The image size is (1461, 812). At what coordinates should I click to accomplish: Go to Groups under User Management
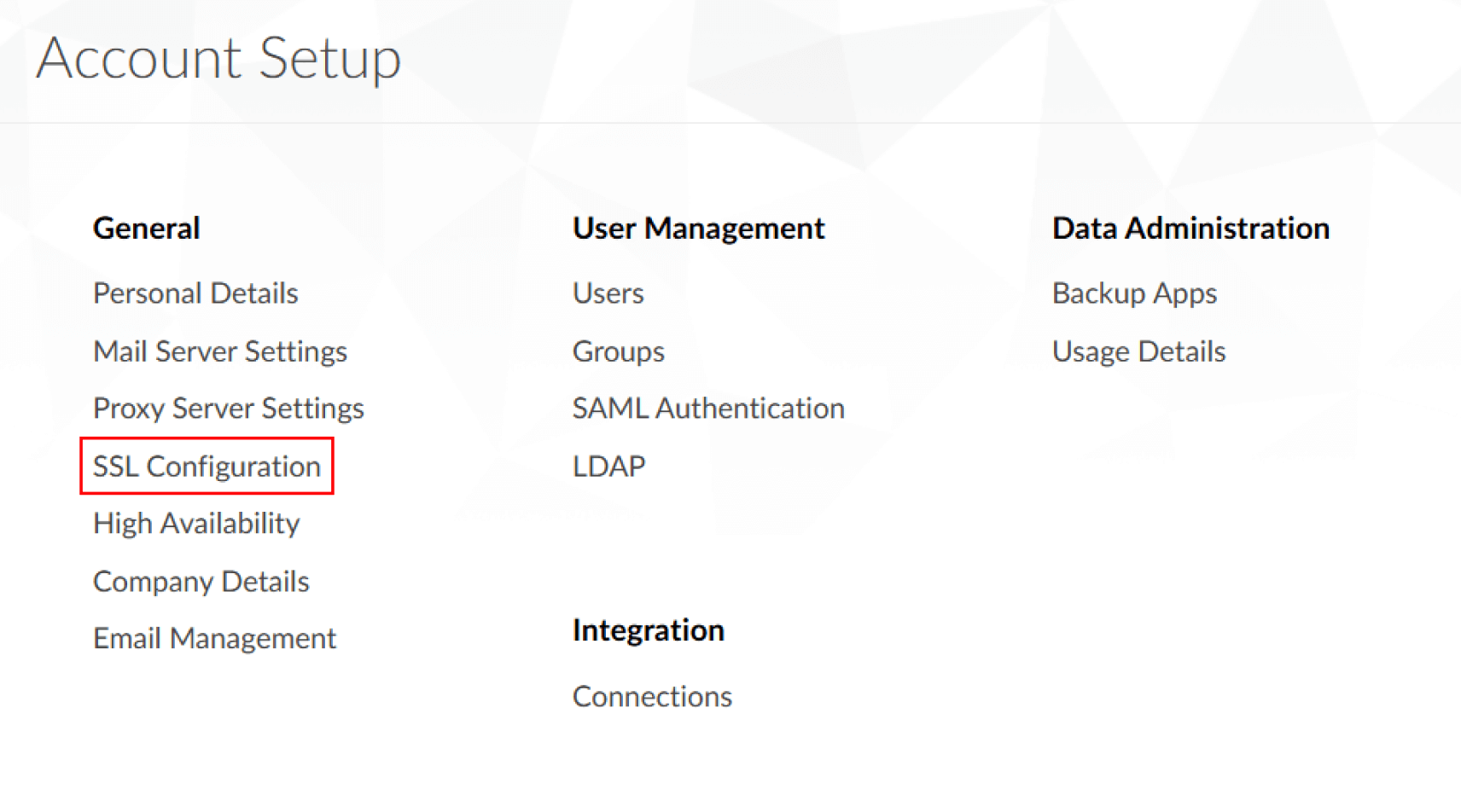[x=618, y=351]
